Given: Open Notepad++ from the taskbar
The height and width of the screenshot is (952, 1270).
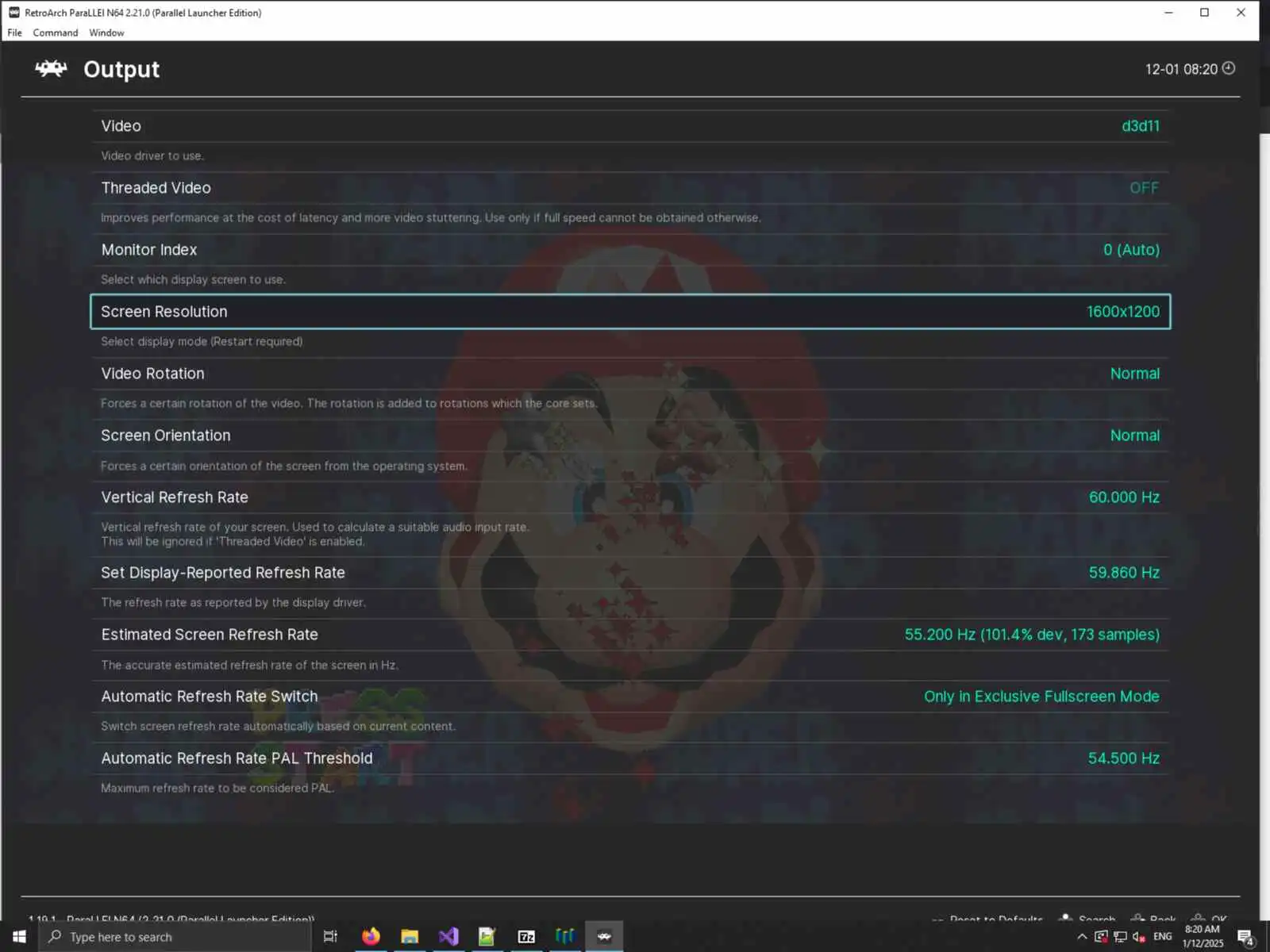Looking at the screenshot, I should (x=487, y=937).
